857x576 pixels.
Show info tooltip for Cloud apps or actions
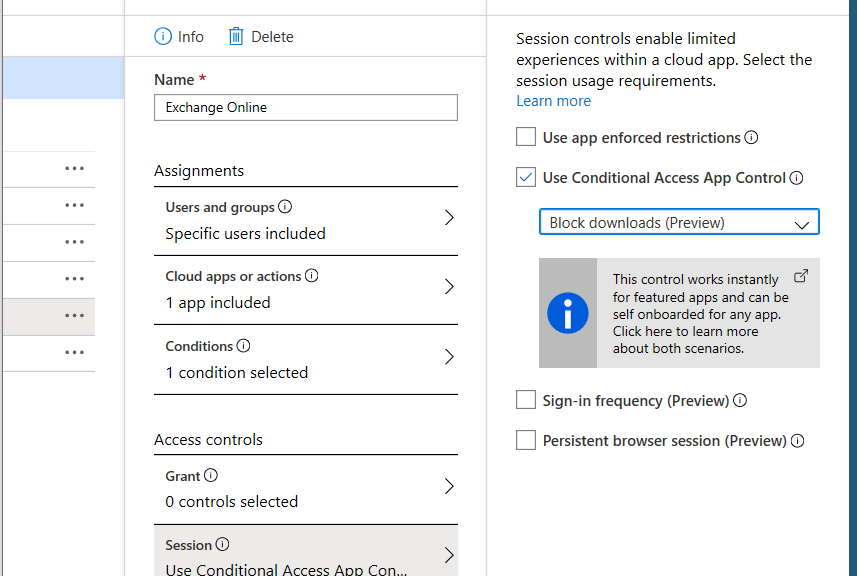click(312, 275)
